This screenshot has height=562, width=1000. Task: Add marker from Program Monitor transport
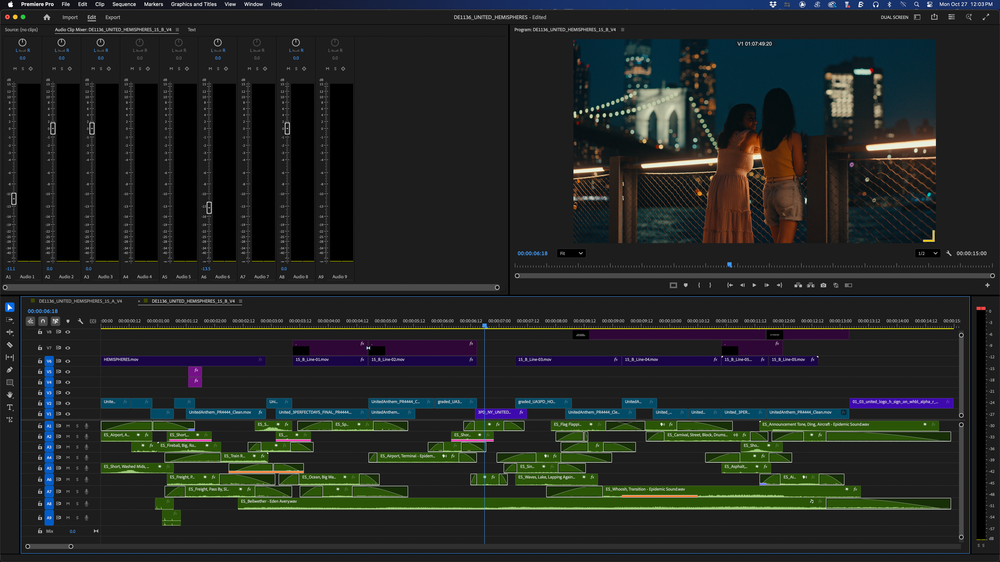click(x=686, y=285)
